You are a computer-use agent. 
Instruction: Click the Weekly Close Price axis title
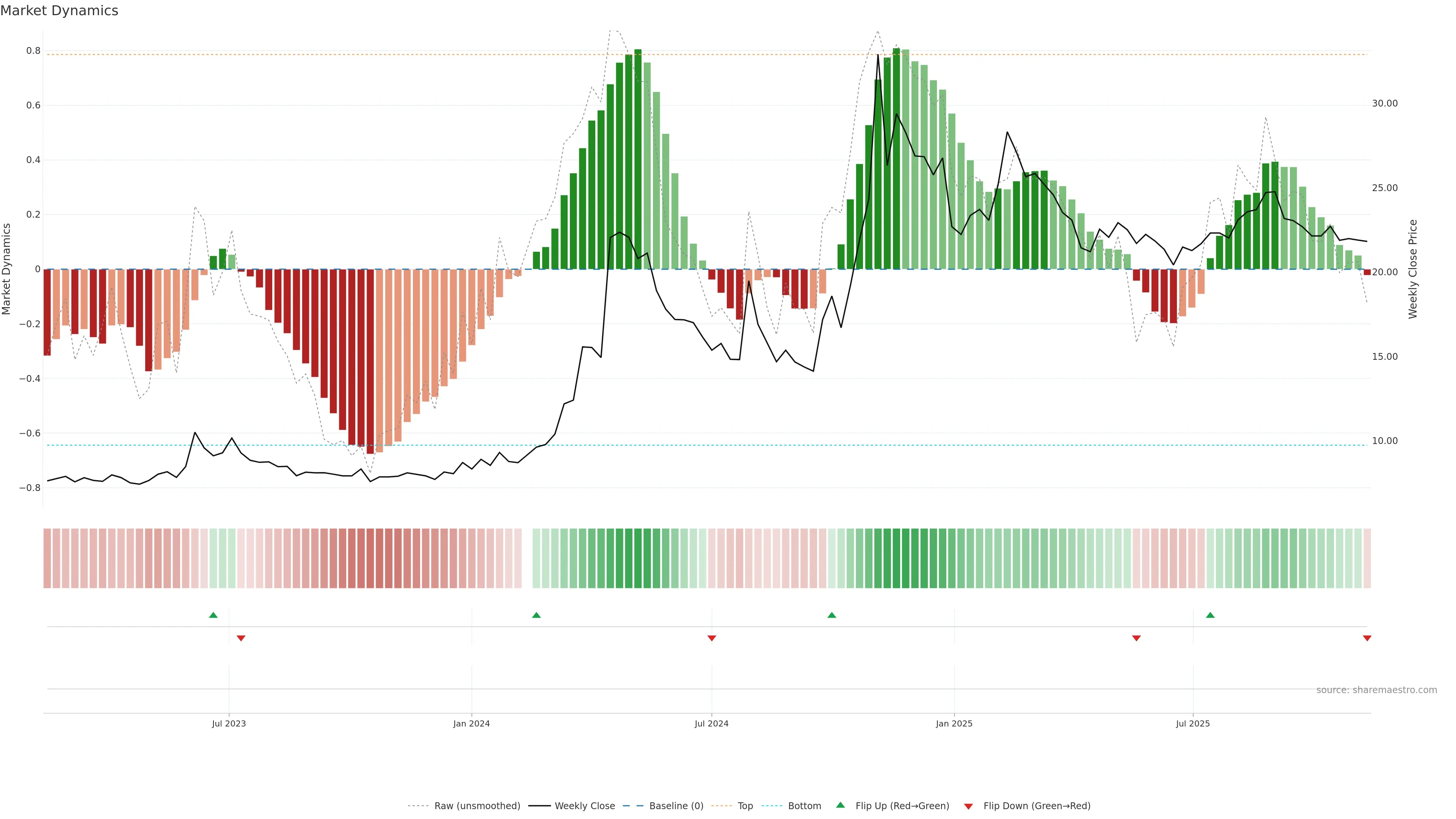[x=1413, y=269]
